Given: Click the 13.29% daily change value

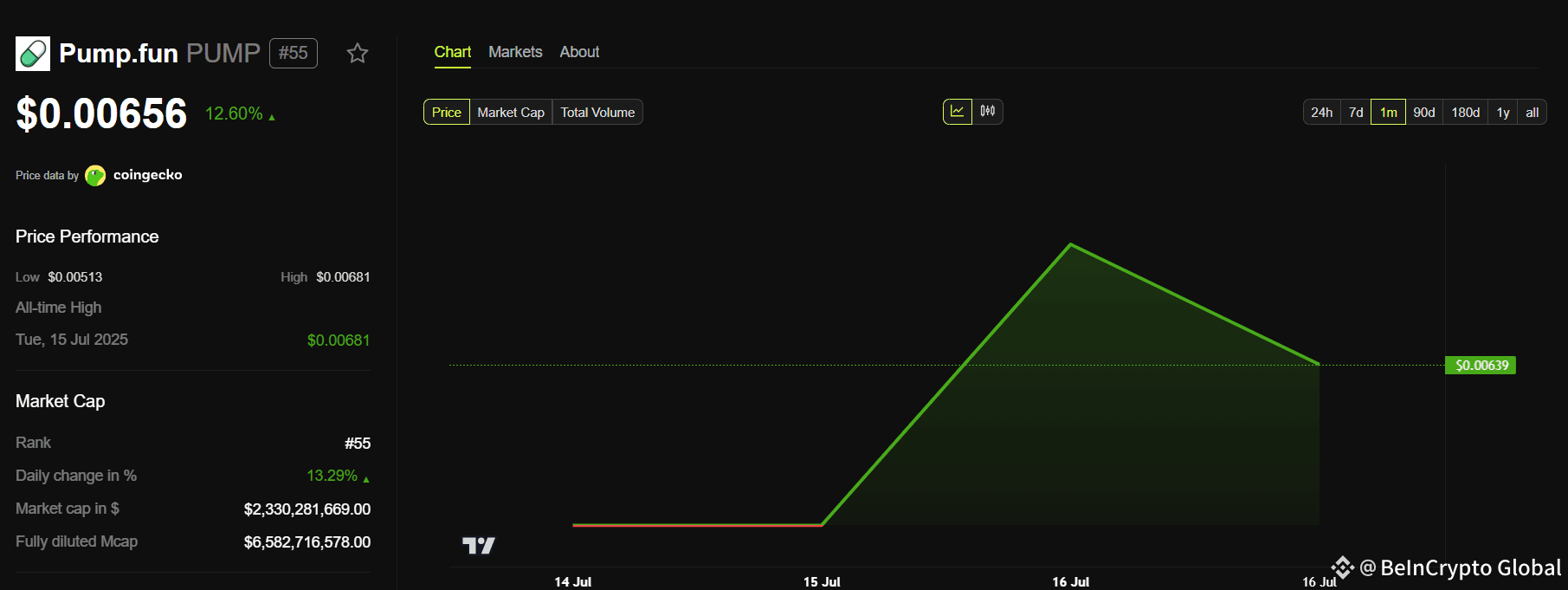Looking at the screenshot, I should click(332, 476).
